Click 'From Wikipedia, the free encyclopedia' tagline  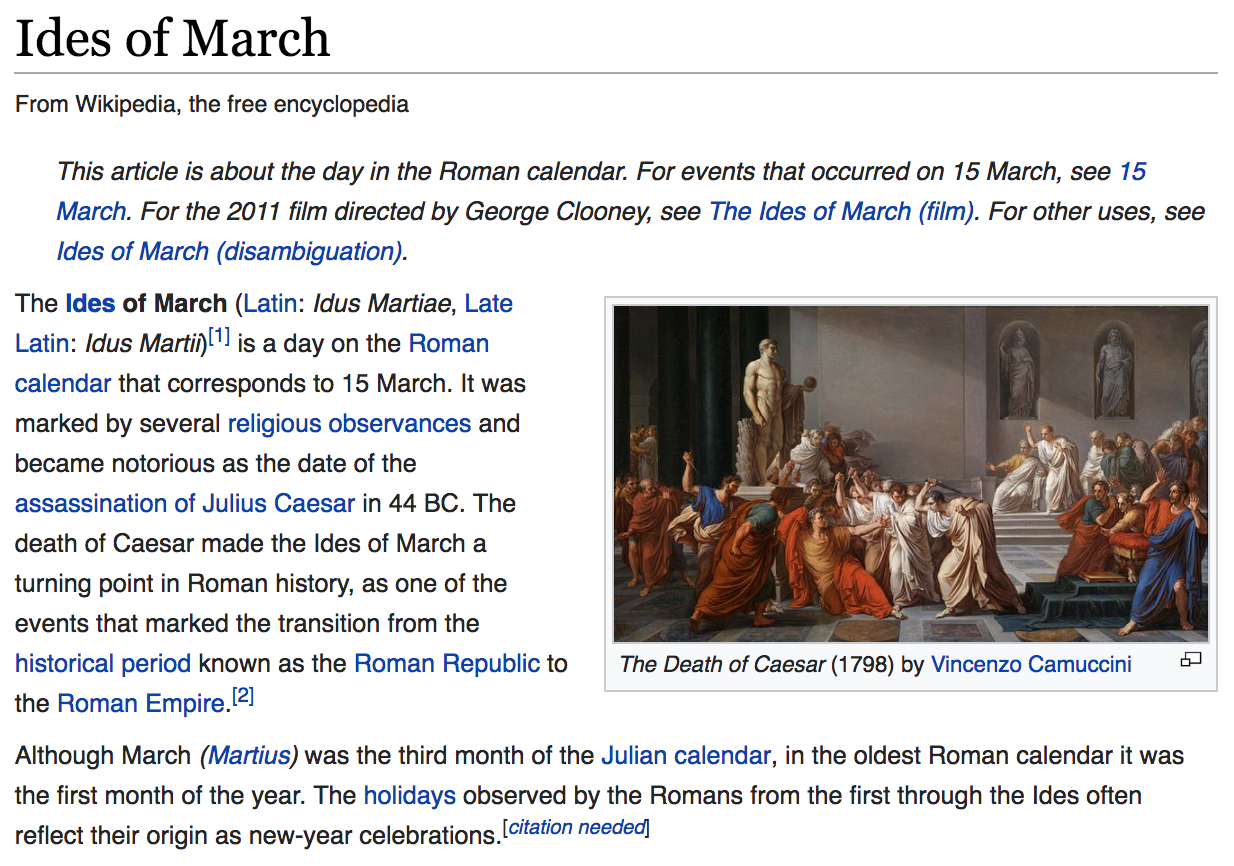[212, 104]
